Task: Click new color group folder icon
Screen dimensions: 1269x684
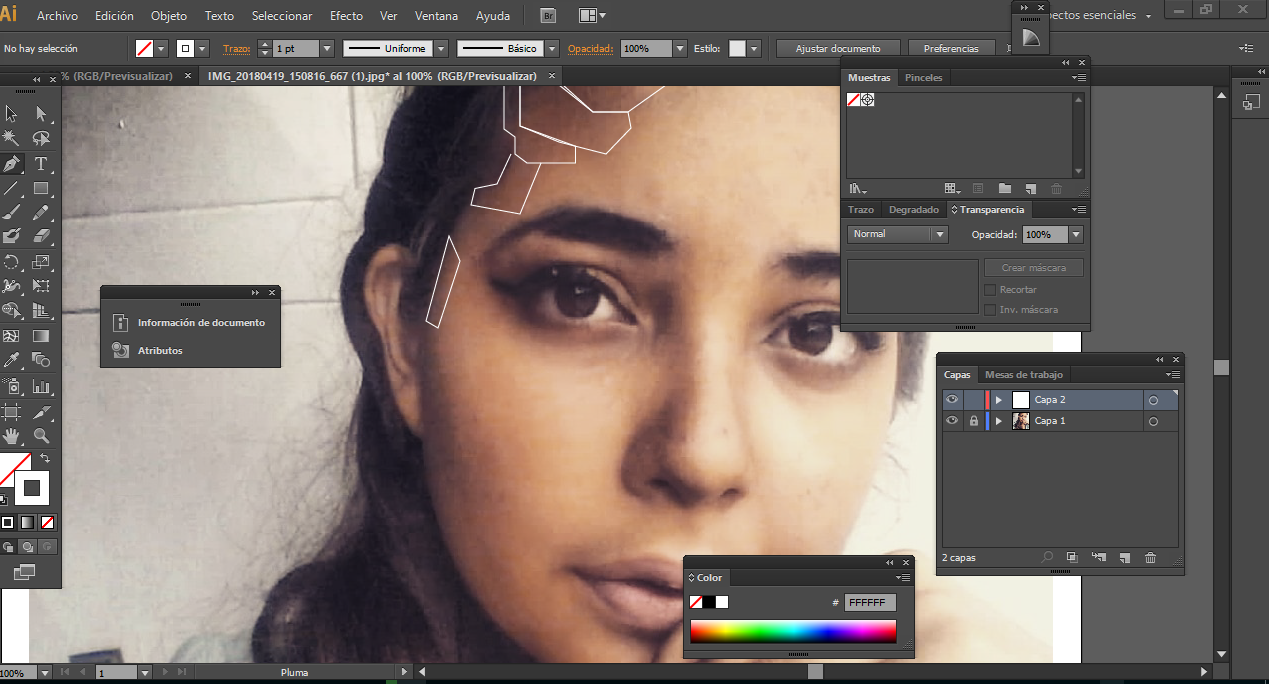Action: click(1005, 188)
